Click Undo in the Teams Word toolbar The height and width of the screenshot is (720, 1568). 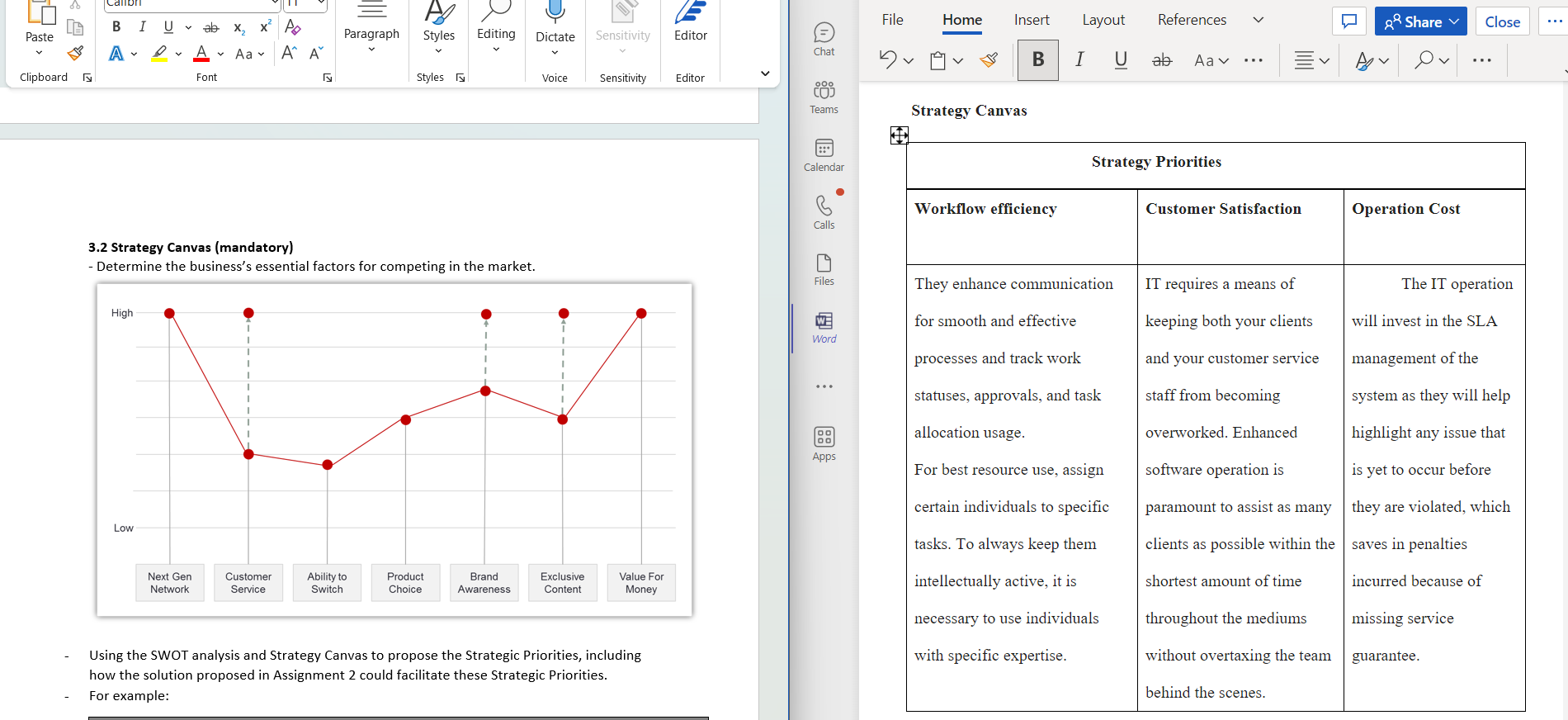pos(887,59)
